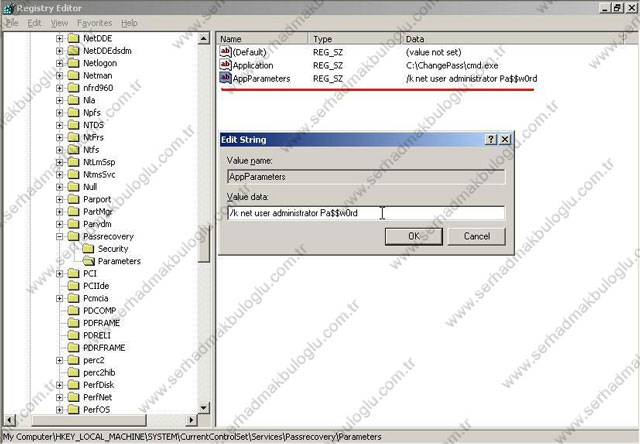This screenshot has width=640, height=444.
Task: Click the Netlogon folder icon
Action: [x=74, y=62]
